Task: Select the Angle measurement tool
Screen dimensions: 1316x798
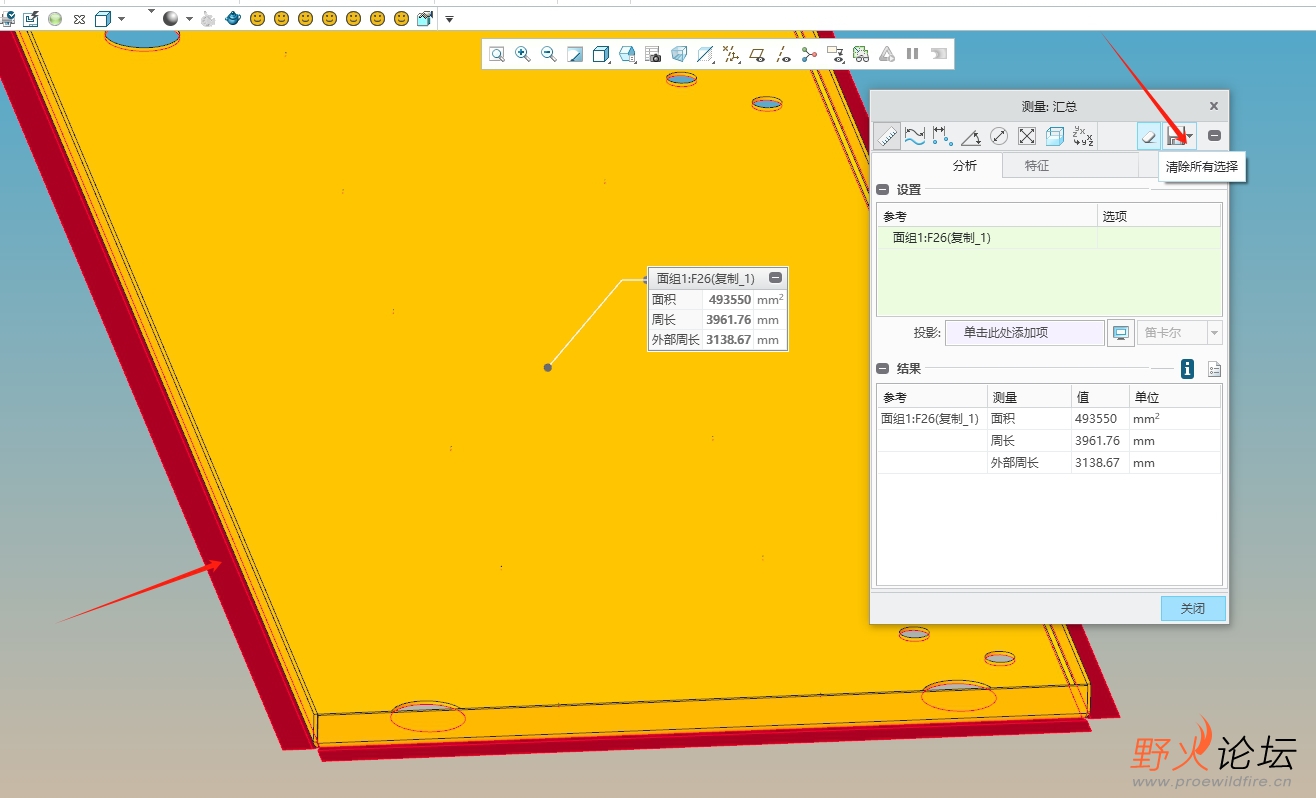Action: pyautogui.click(x=970, y=136)
